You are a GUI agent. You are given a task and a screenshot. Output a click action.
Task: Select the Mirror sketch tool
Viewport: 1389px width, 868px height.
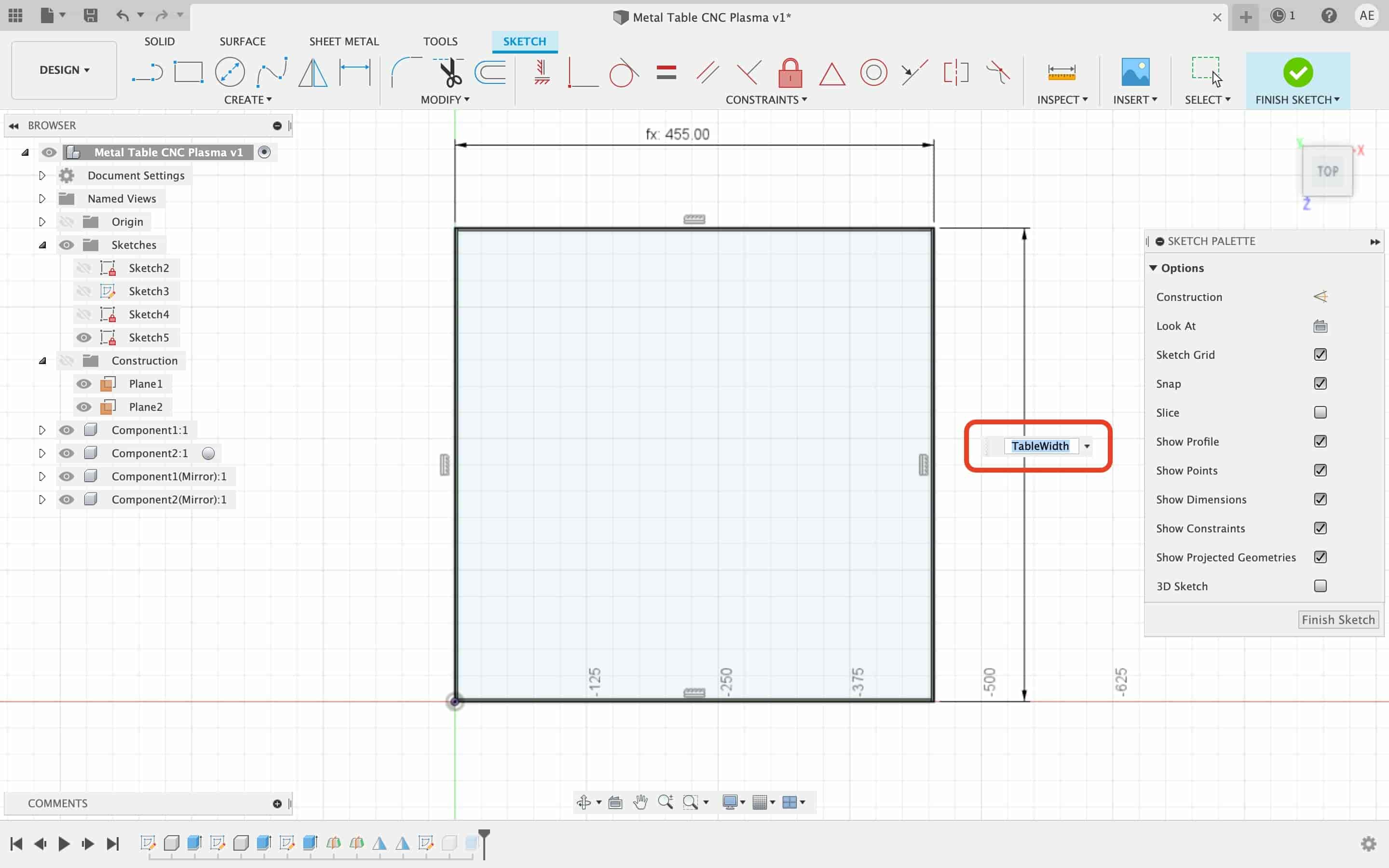click(313, 73)
